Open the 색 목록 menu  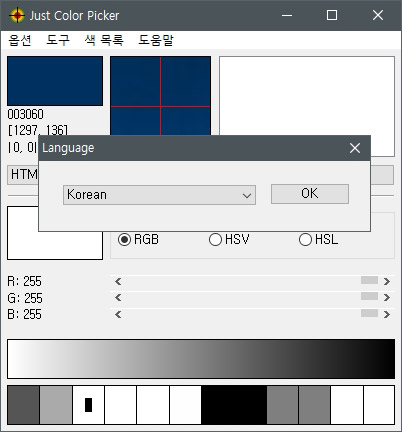pos(104,40)
